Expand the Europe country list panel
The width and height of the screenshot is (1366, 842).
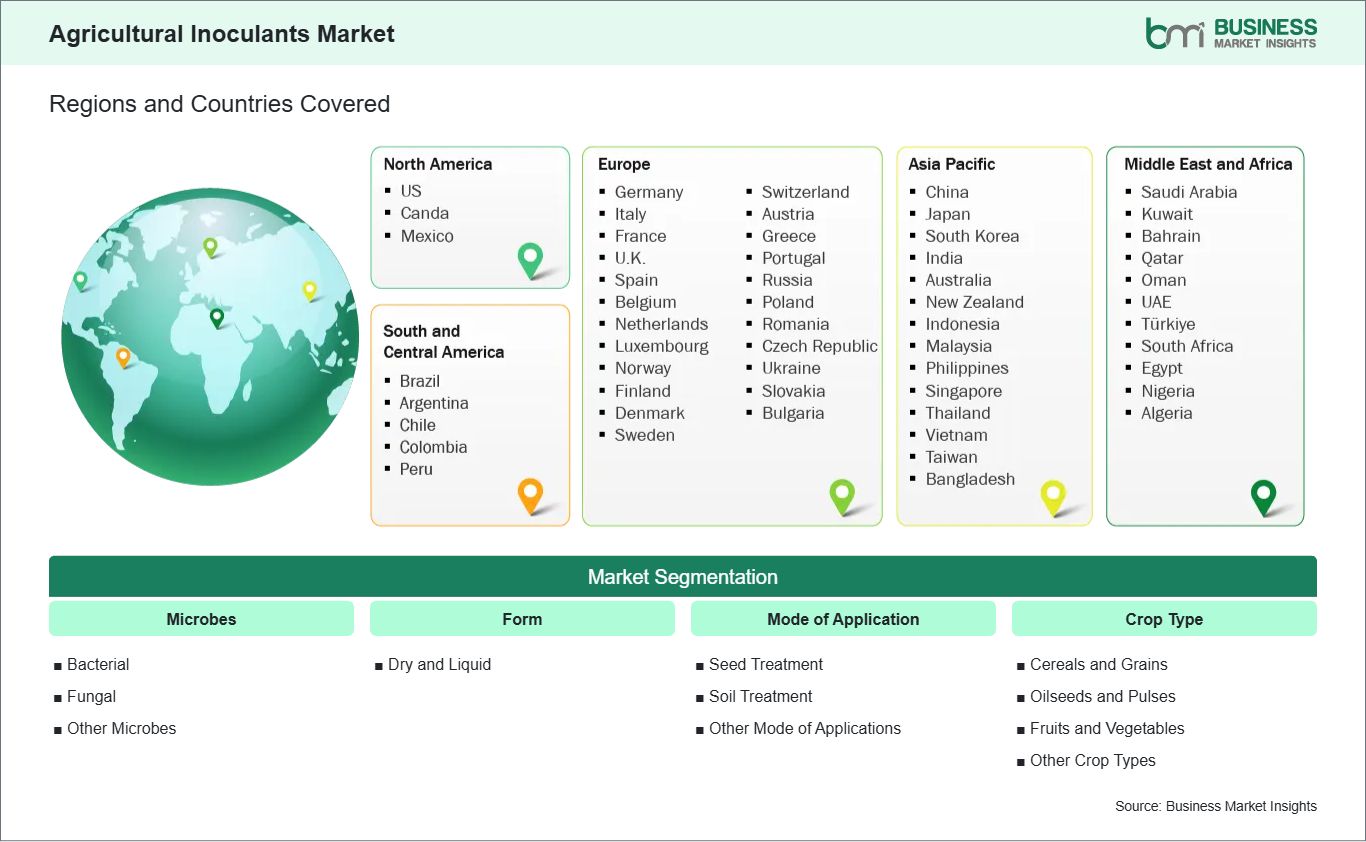[x=732, y=335]
